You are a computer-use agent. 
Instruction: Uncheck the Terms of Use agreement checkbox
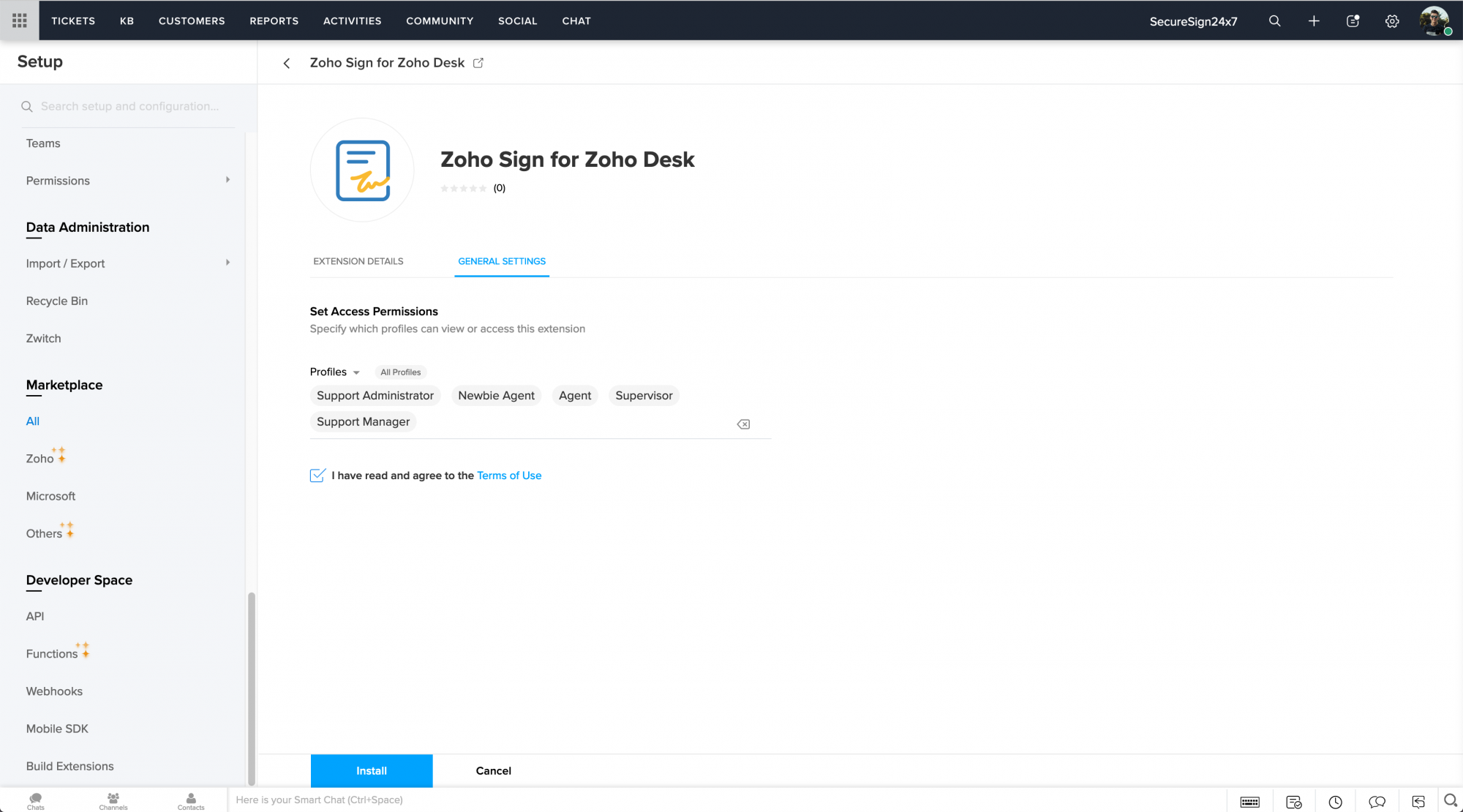317,475
